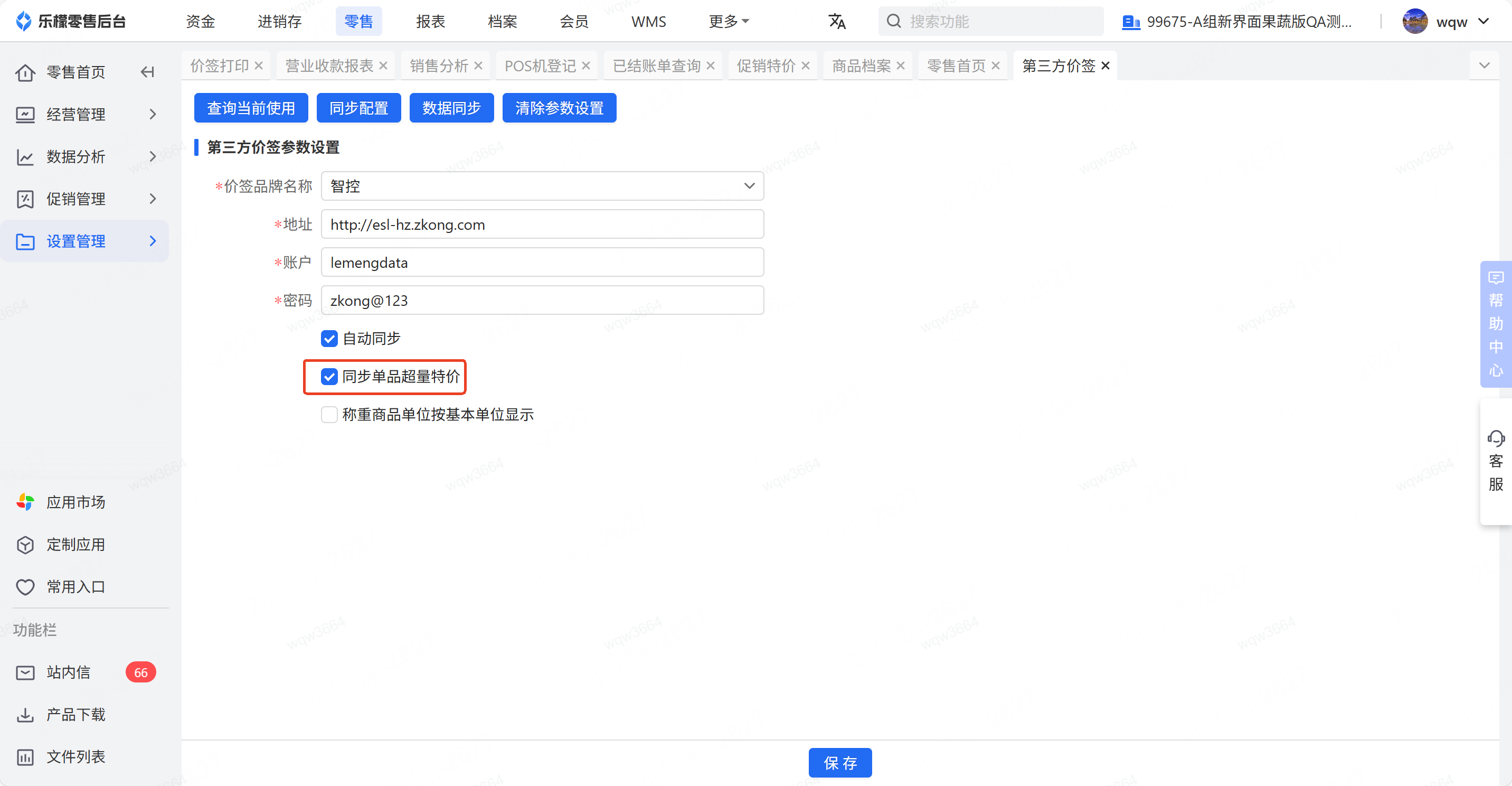The height and width of the screenshot is (786, 1512).
Task: Toggle 同步单品超量特价 checkbox
Action: pyautogui.click(x=329, y=377)
